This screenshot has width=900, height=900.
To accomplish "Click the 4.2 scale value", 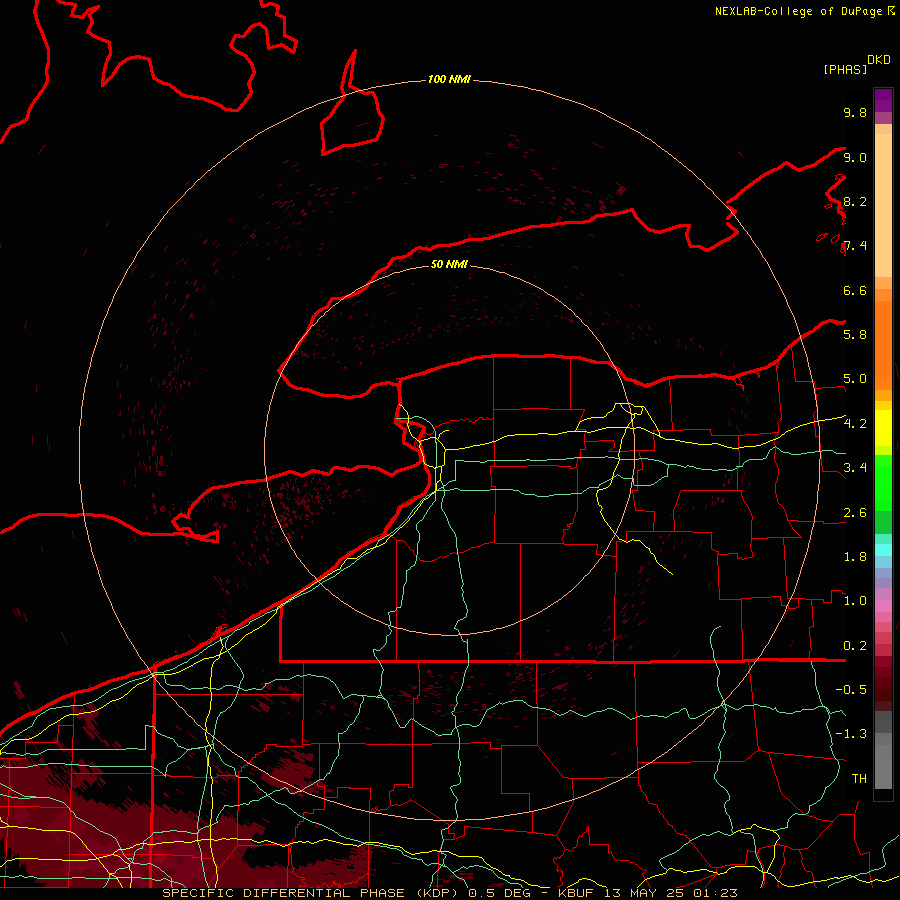I will click(x=855, y=424).
